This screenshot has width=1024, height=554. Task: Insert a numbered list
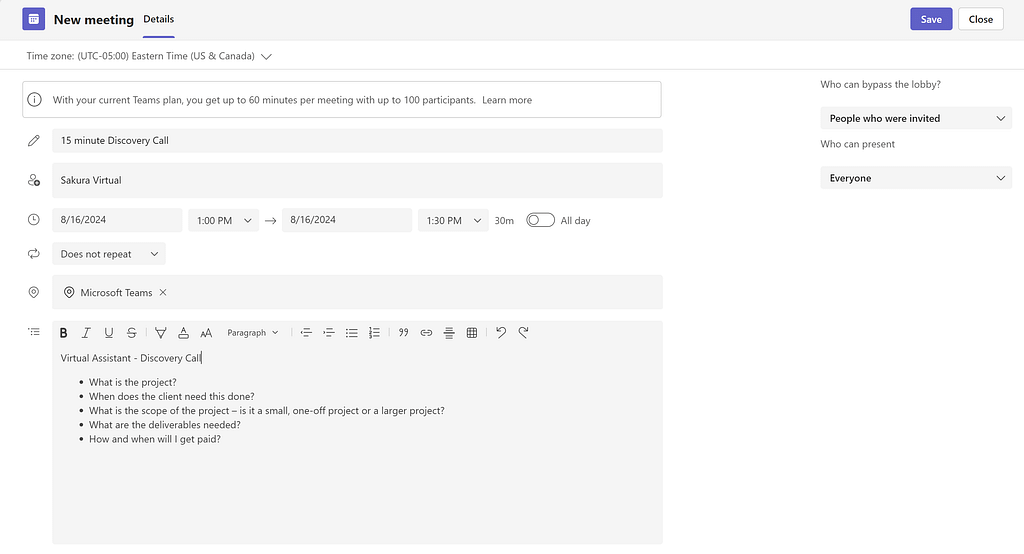point(374,333)
